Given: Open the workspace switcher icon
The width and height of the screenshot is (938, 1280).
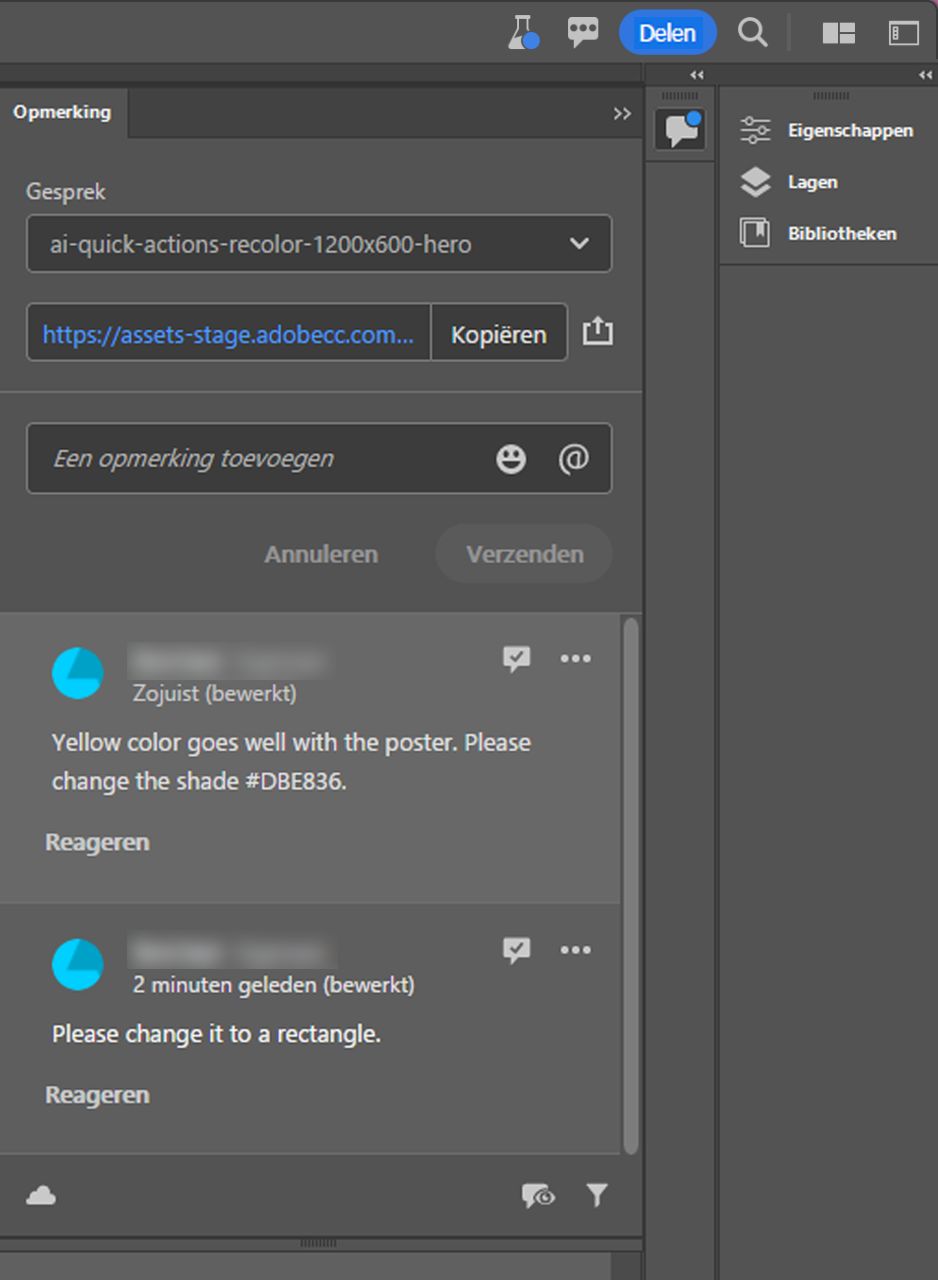Looking at the screenshot, I should pos(838,33).
